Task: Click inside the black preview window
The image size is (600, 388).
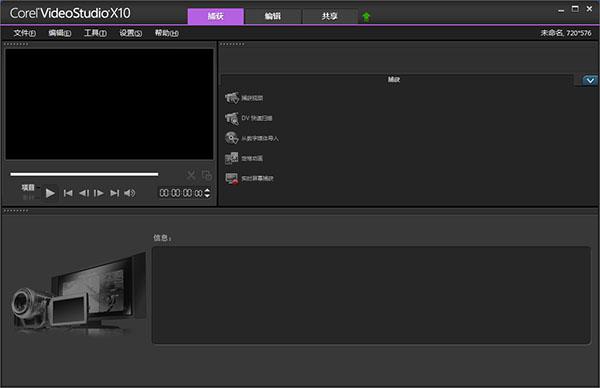Action: point(109,104)
